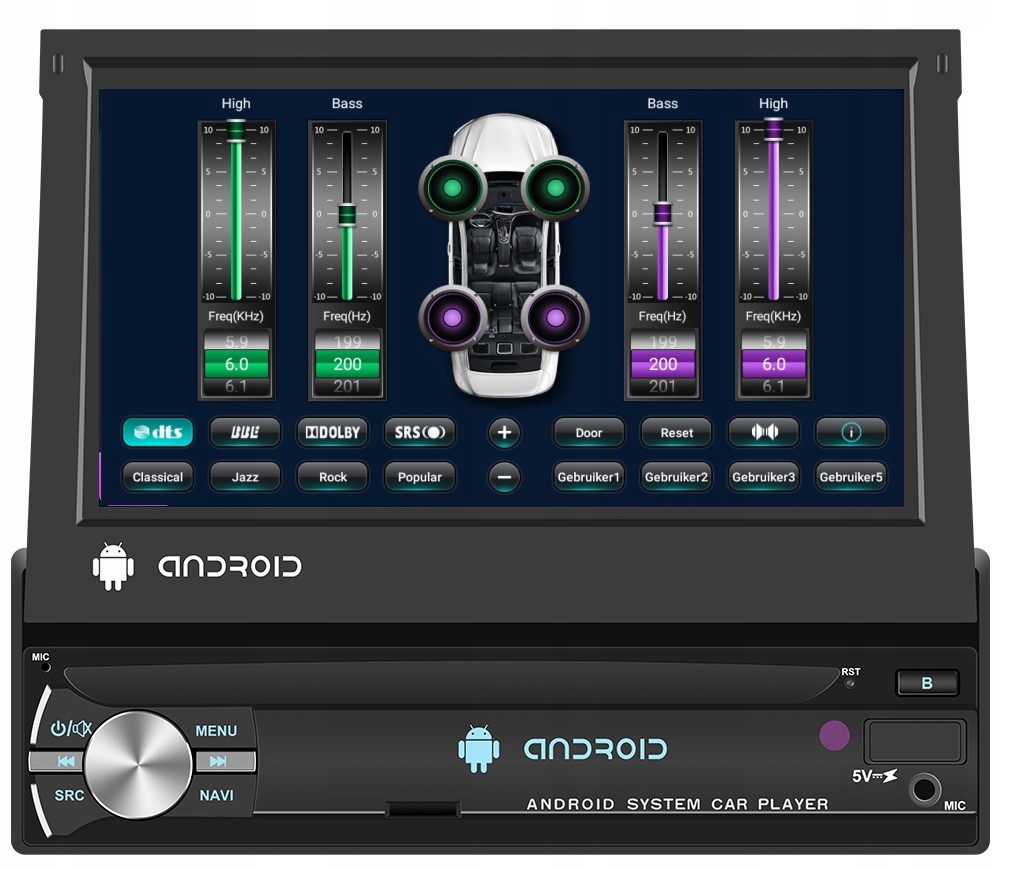Switch source with SRC button
This screenshot has width=1013, height=869.
click(x=69, y=795)
